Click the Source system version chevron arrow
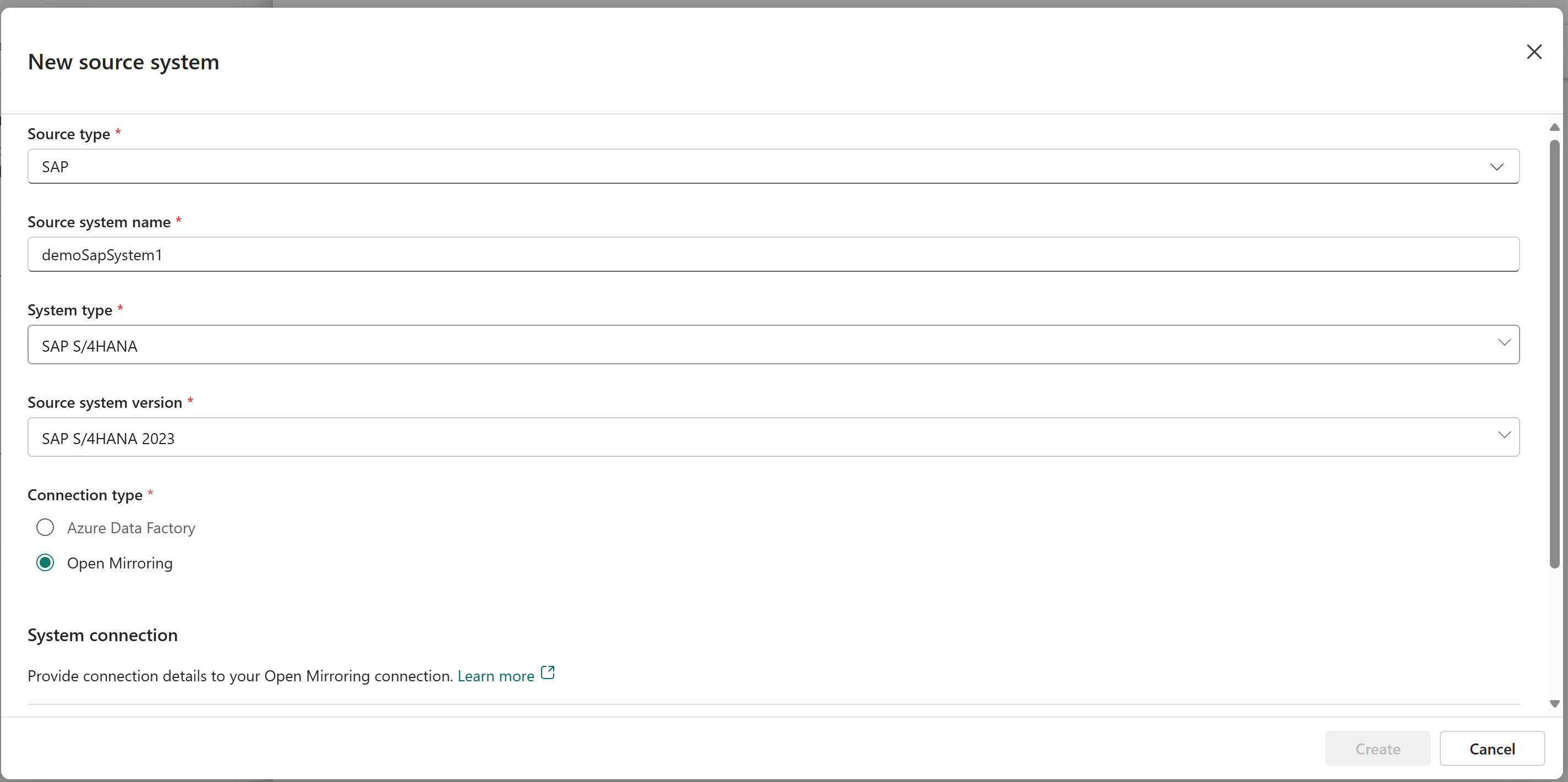Image resolution: width=1568 pixels, height=782 pixels. [1504, 435]
